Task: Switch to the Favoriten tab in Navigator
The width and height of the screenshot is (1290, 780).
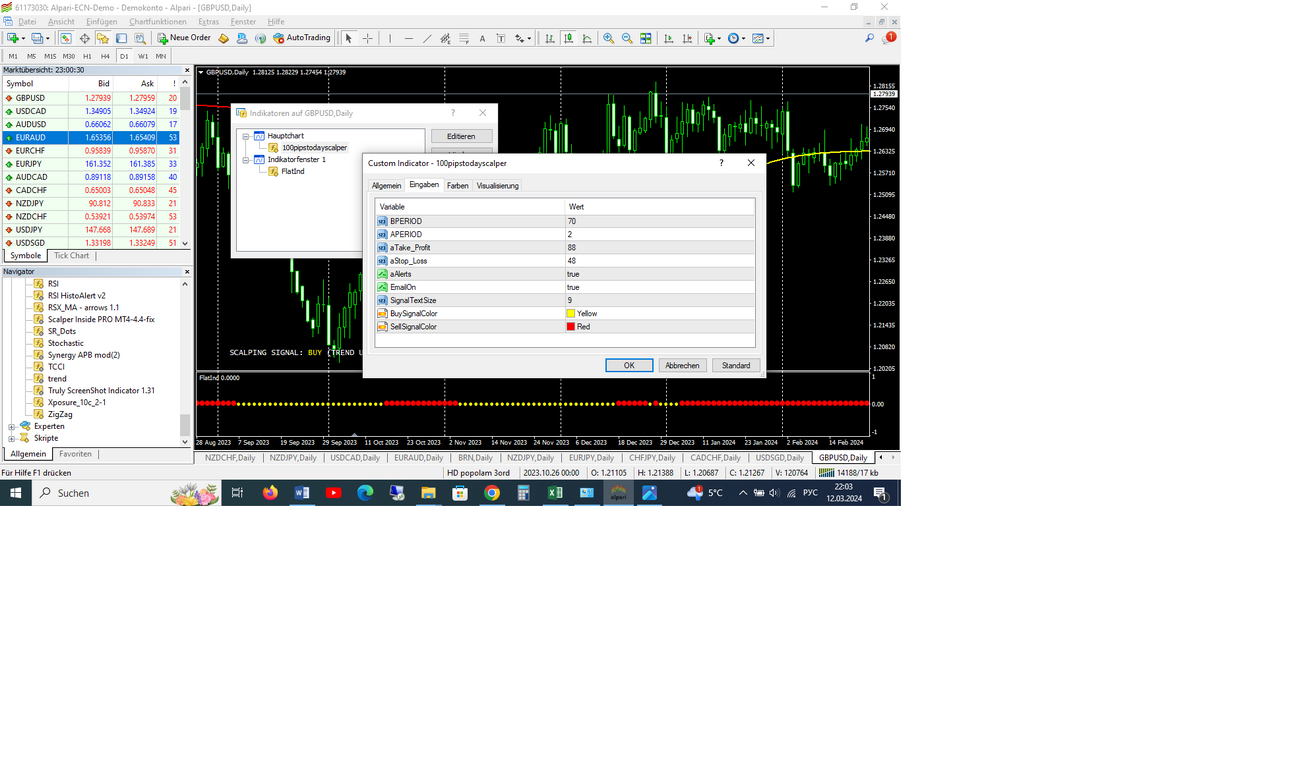Action: point(75,454)
